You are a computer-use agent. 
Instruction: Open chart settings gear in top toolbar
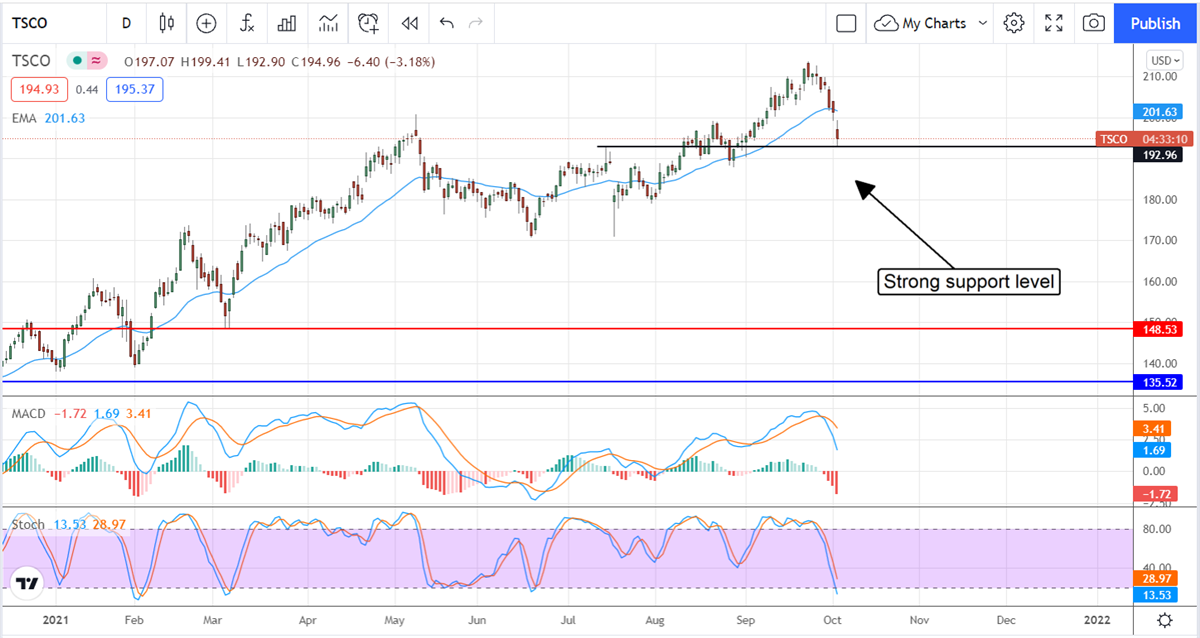[x=1014, y=22]
